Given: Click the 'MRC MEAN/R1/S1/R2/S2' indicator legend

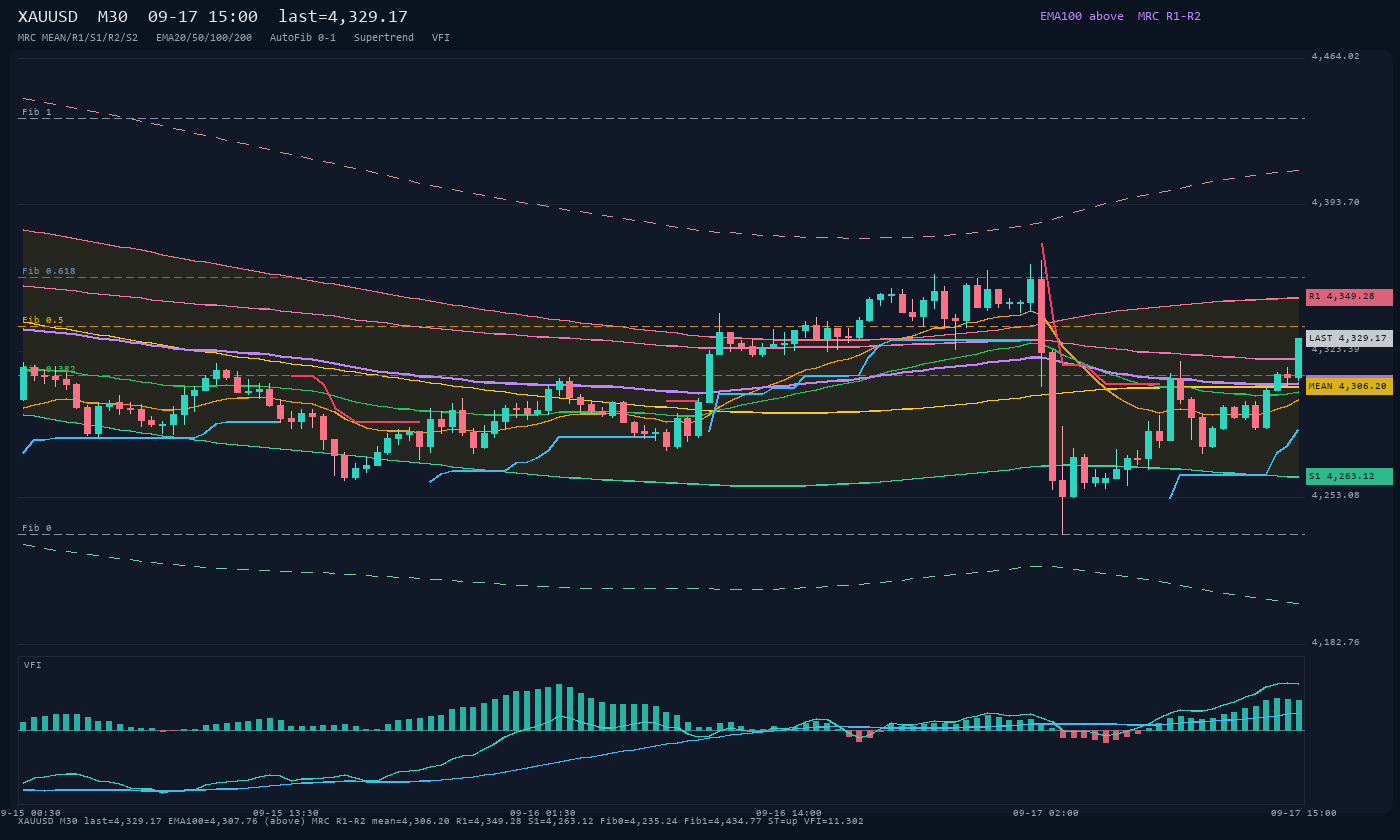Looking at the screenshot, I should click(78, 37).
